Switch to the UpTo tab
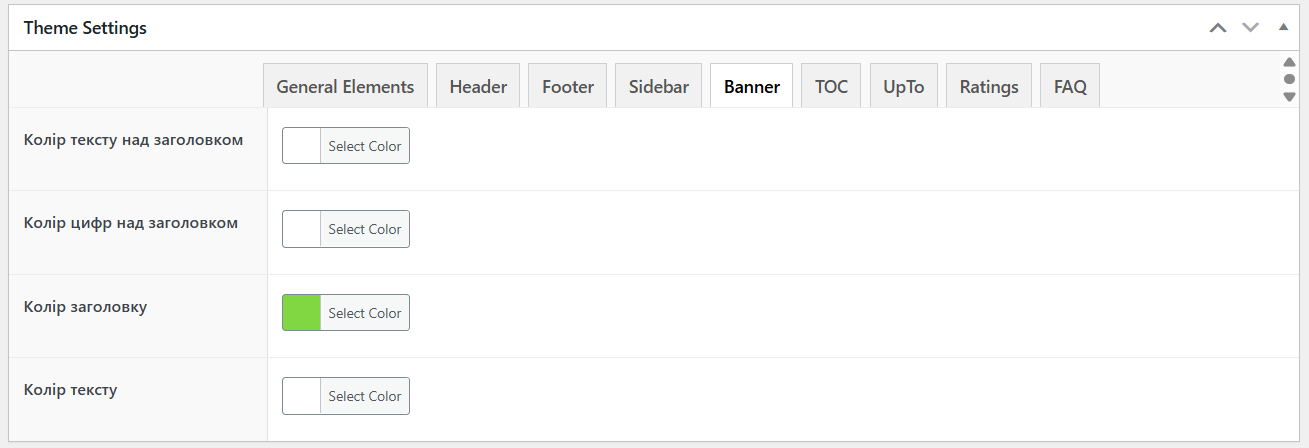Image resolution: width=1309 pixels, height=448 pixels. (x=903, y=87)
